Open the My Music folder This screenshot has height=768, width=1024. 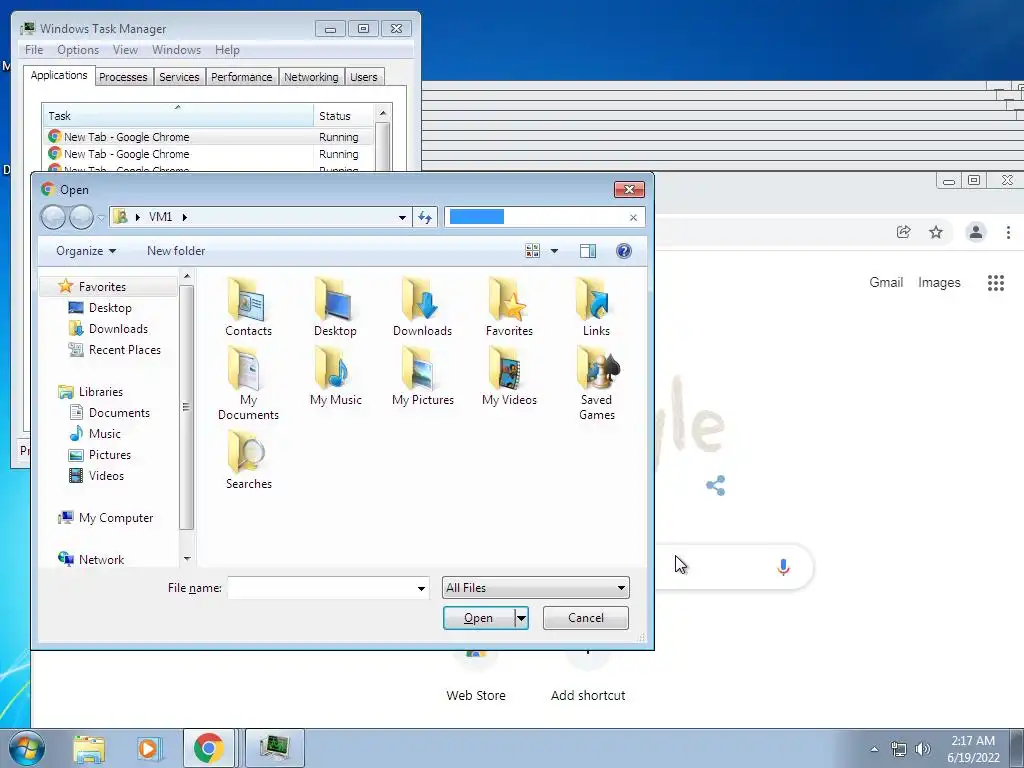[x=336, y=376]
